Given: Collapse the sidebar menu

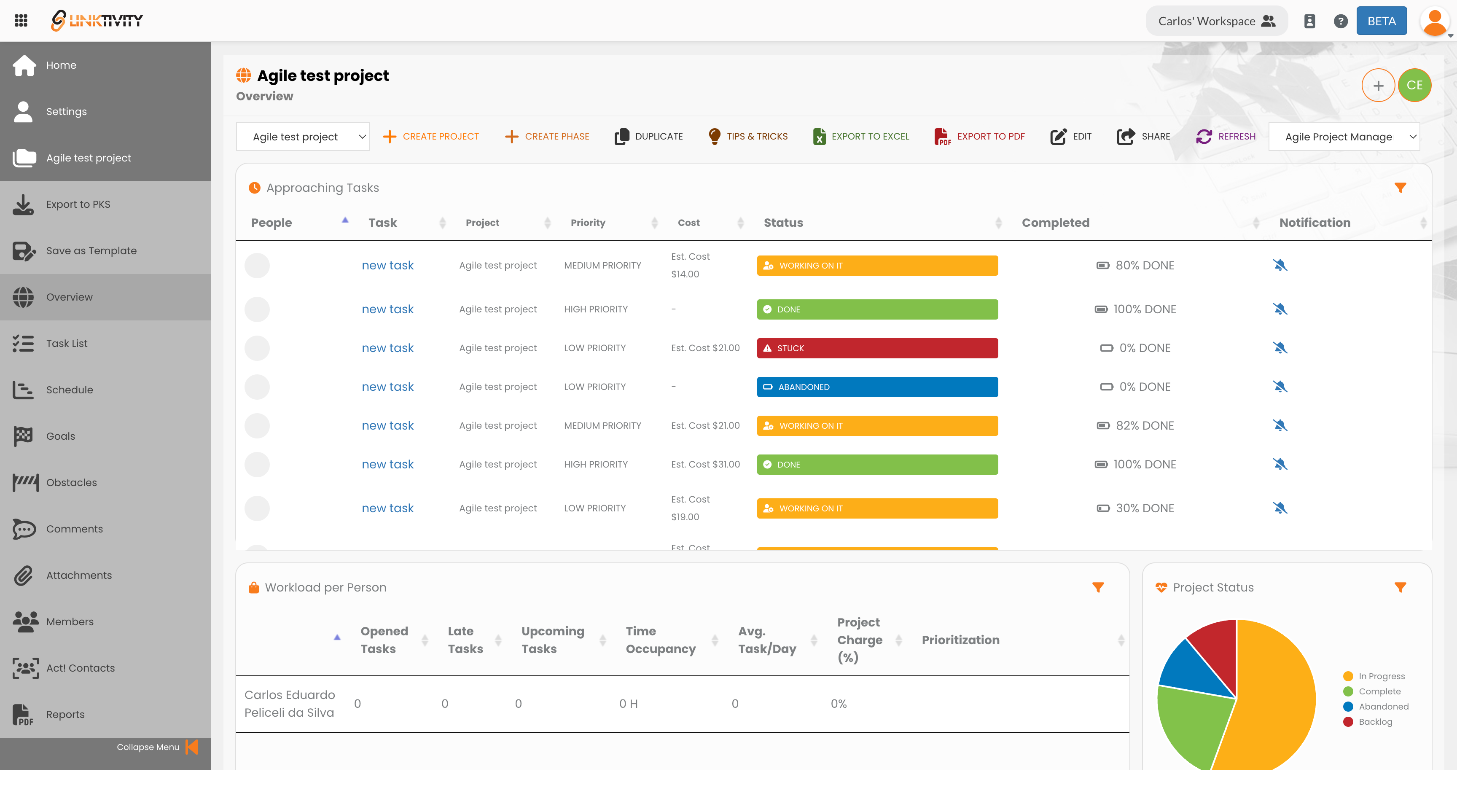Looking at the screenshot, I should 157,747.
